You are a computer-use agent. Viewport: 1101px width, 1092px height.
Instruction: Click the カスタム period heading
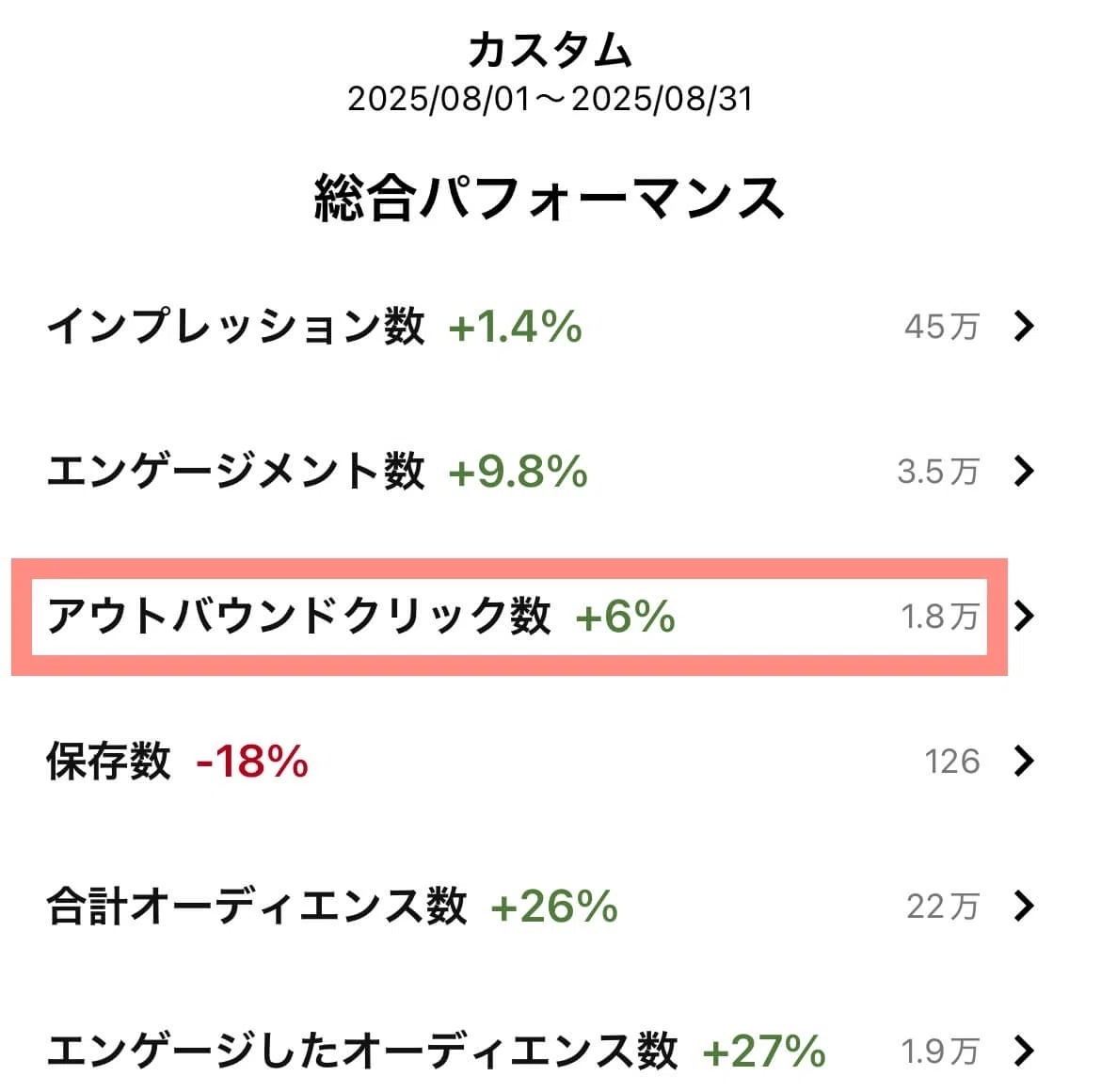(x=550, y=51)
